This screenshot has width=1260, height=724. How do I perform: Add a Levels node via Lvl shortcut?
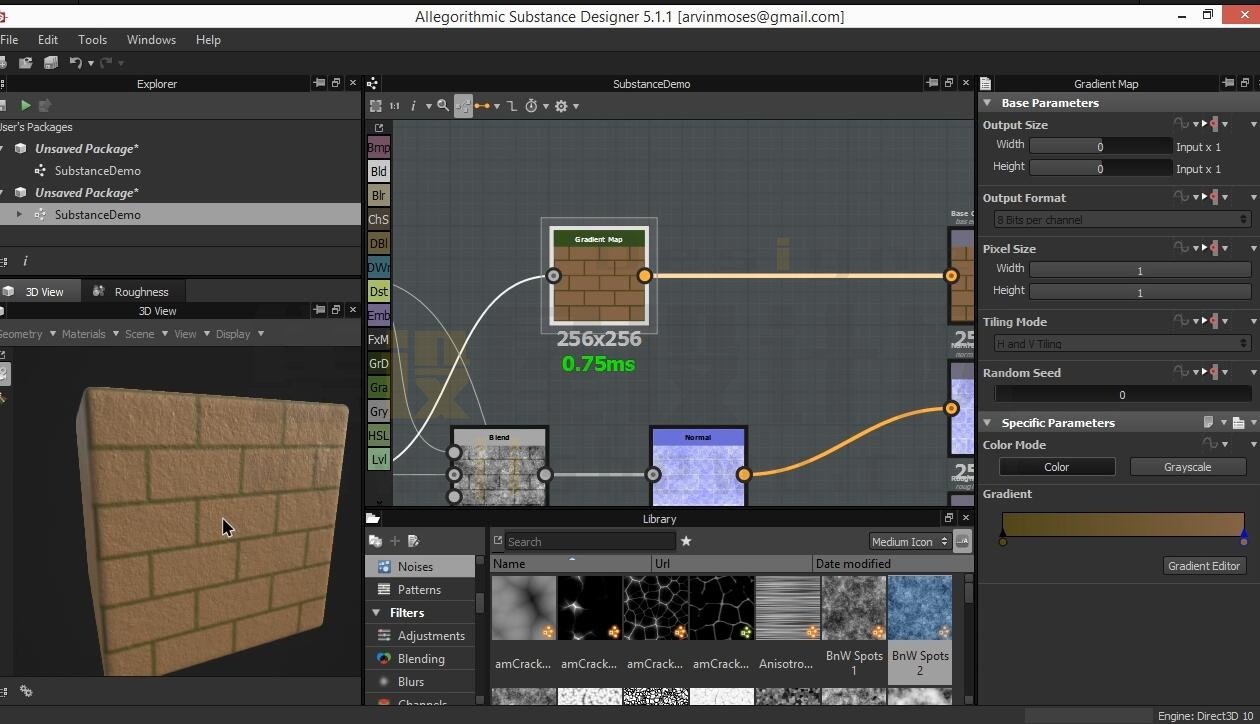click(378, 459)
